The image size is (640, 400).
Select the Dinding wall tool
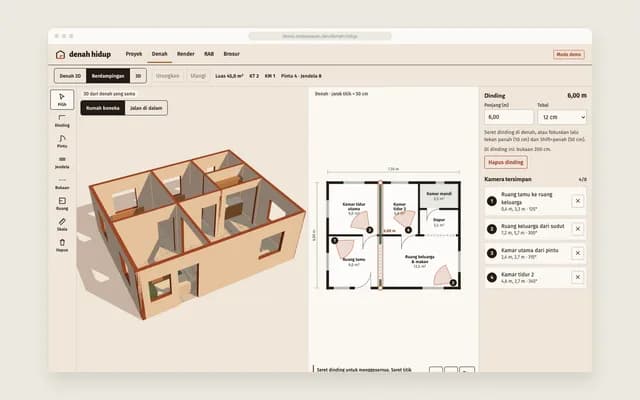(62, 121)
